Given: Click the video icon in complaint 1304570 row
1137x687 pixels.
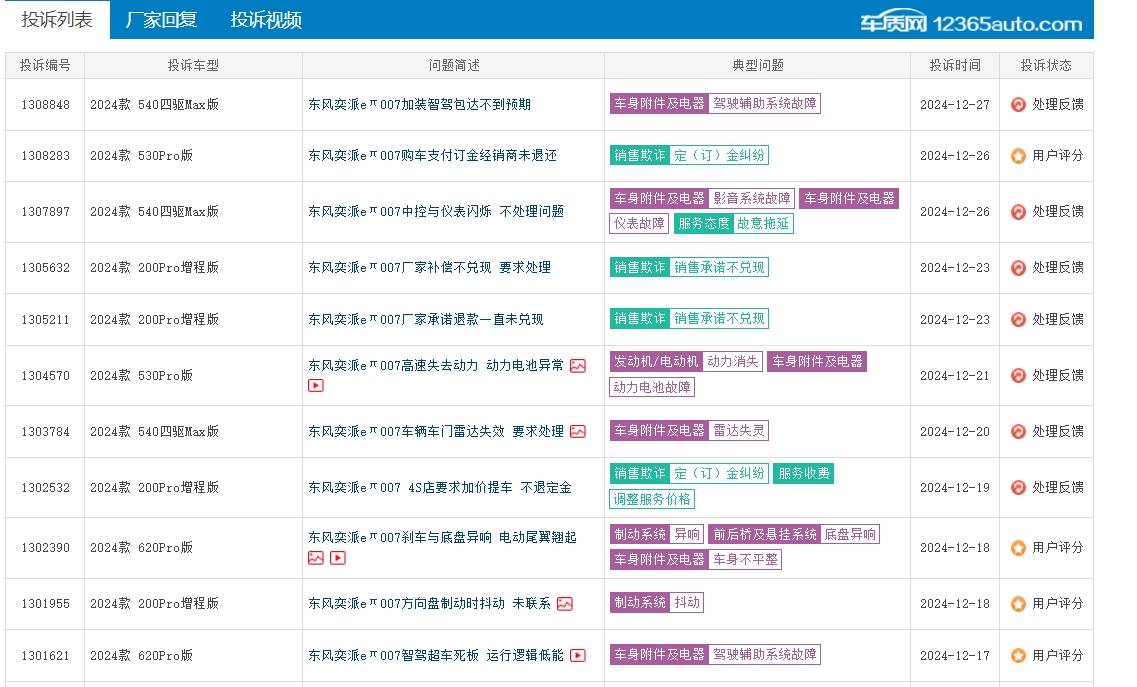Looking at the screenshot, I should (x=316, y=385).
